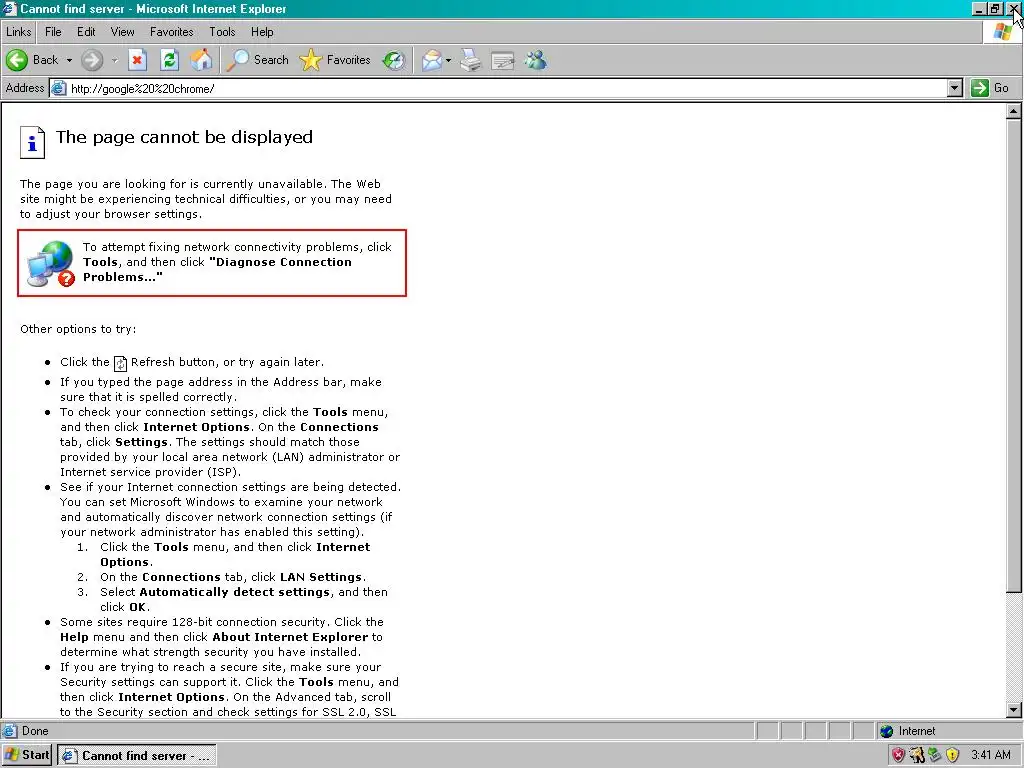Open the Messenger people icon
Viewport: 1024px width, 768px height.
536,60
